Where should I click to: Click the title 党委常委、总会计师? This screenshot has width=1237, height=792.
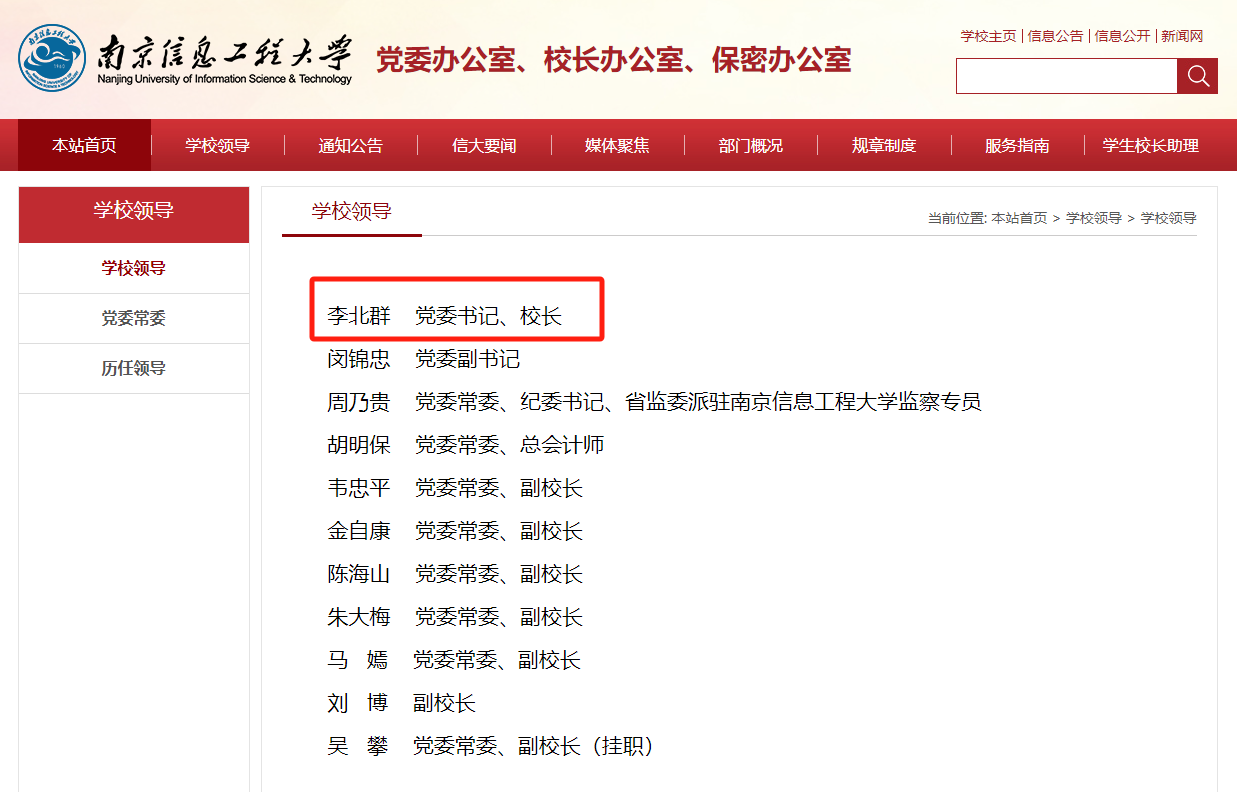click(x=510, y=445)
